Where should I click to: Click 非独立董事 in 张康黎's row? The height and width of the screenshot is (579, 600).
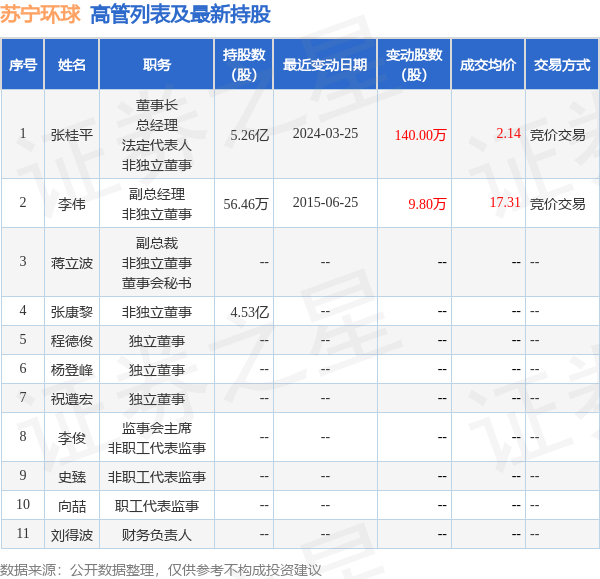click(x=157, y=312)
